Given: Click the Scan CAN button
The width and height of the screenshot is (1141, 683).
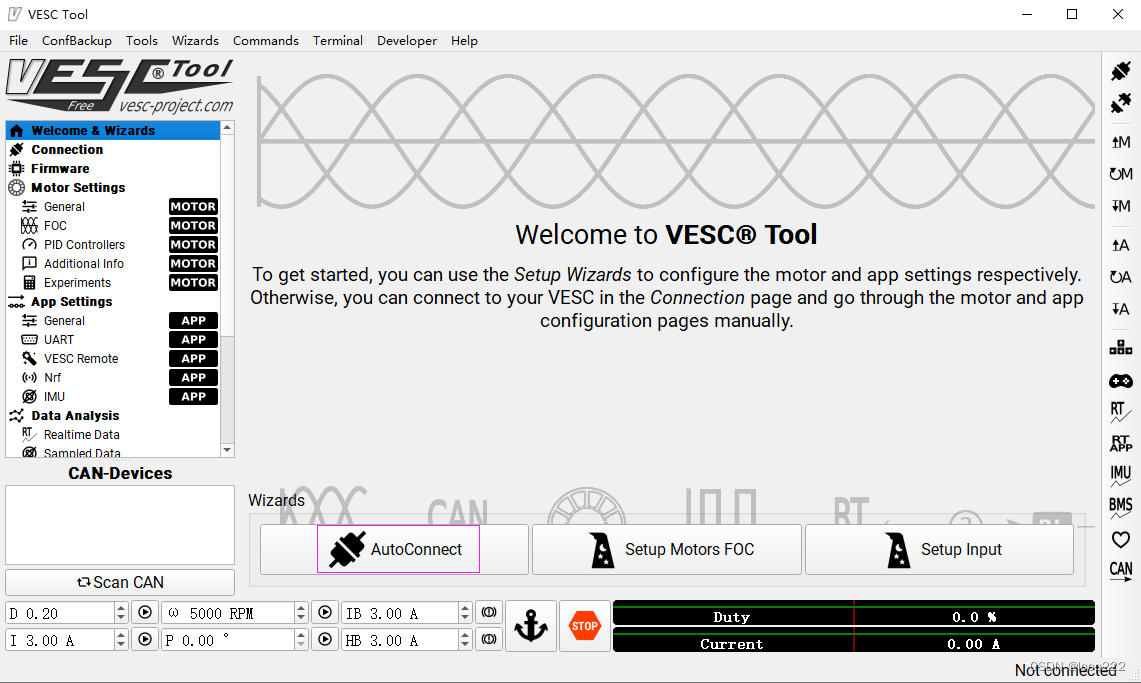Looking at the screenshot, I should tap(120, 582).
